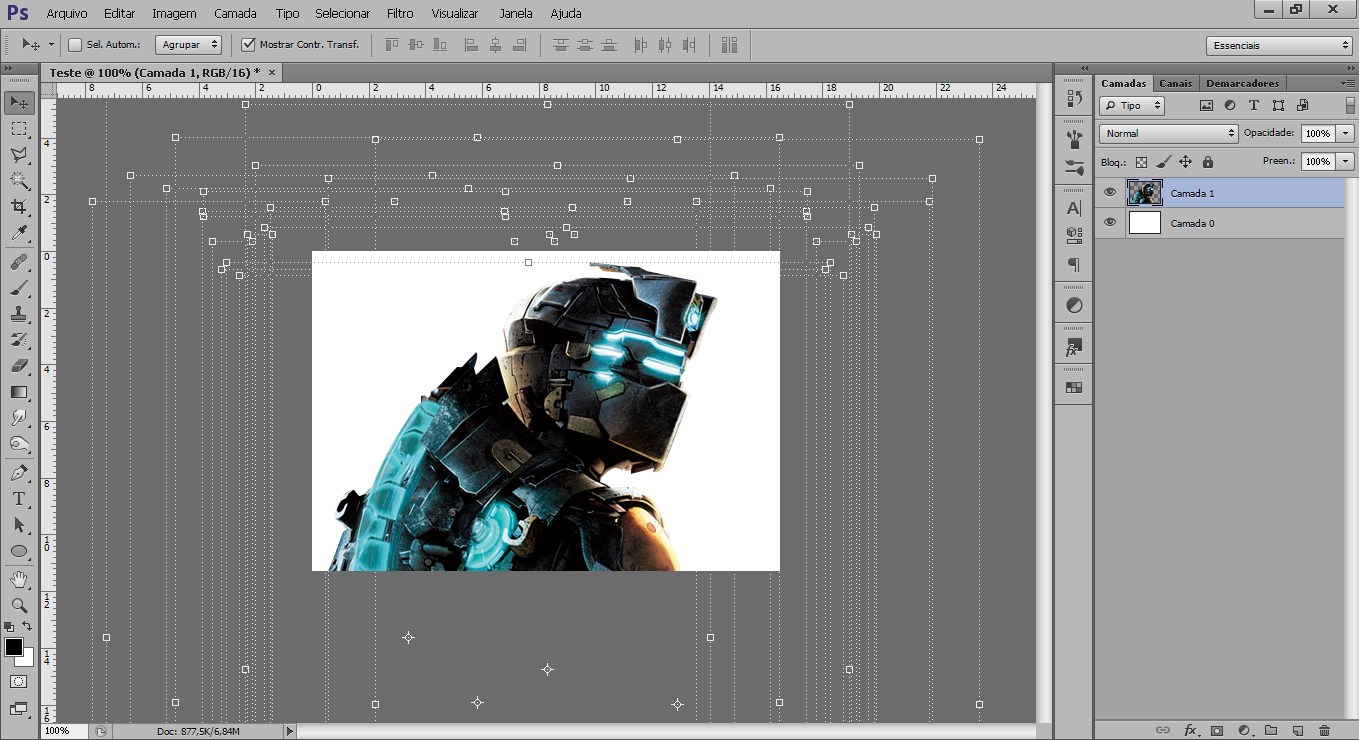This screenshot has height=740, width=1359.
Task: Select the Gradient tool
Action: point(19,392)
